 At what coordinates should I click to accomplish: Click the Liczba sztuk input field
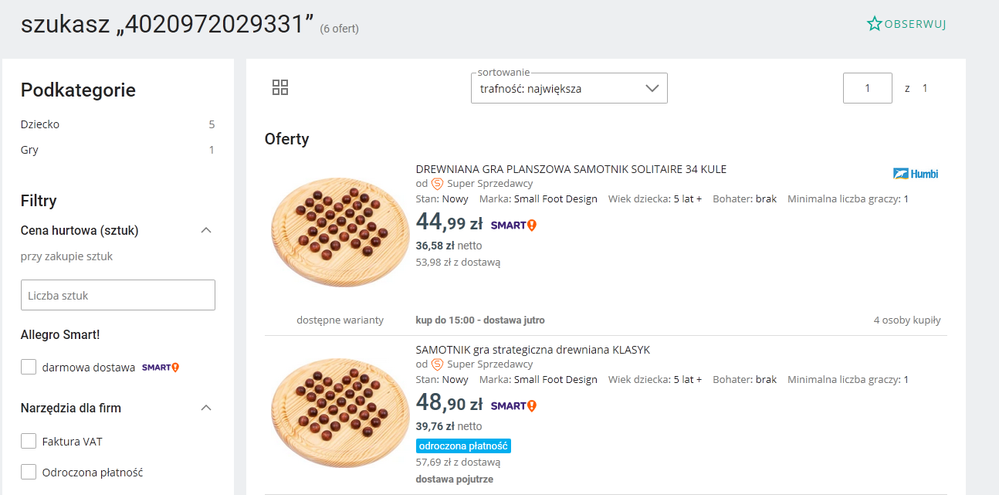coord(118,295)
